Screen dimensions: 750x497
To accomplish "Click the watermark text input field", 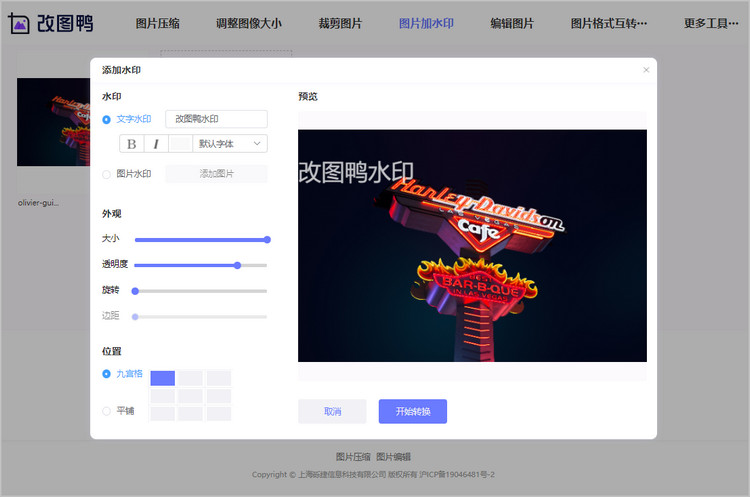I will (x=216, y=119).
